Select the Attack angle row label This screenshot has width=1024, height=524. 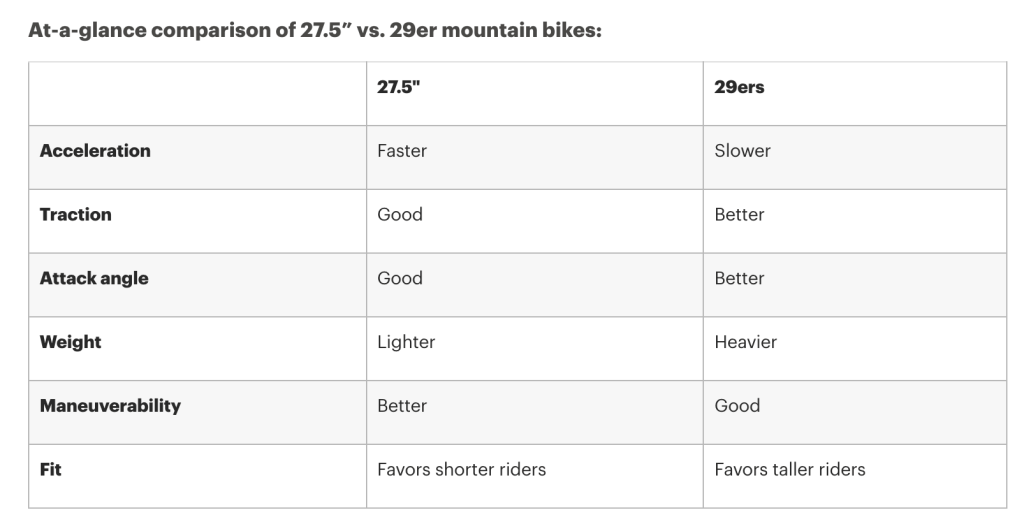click(x=94, y=279)
